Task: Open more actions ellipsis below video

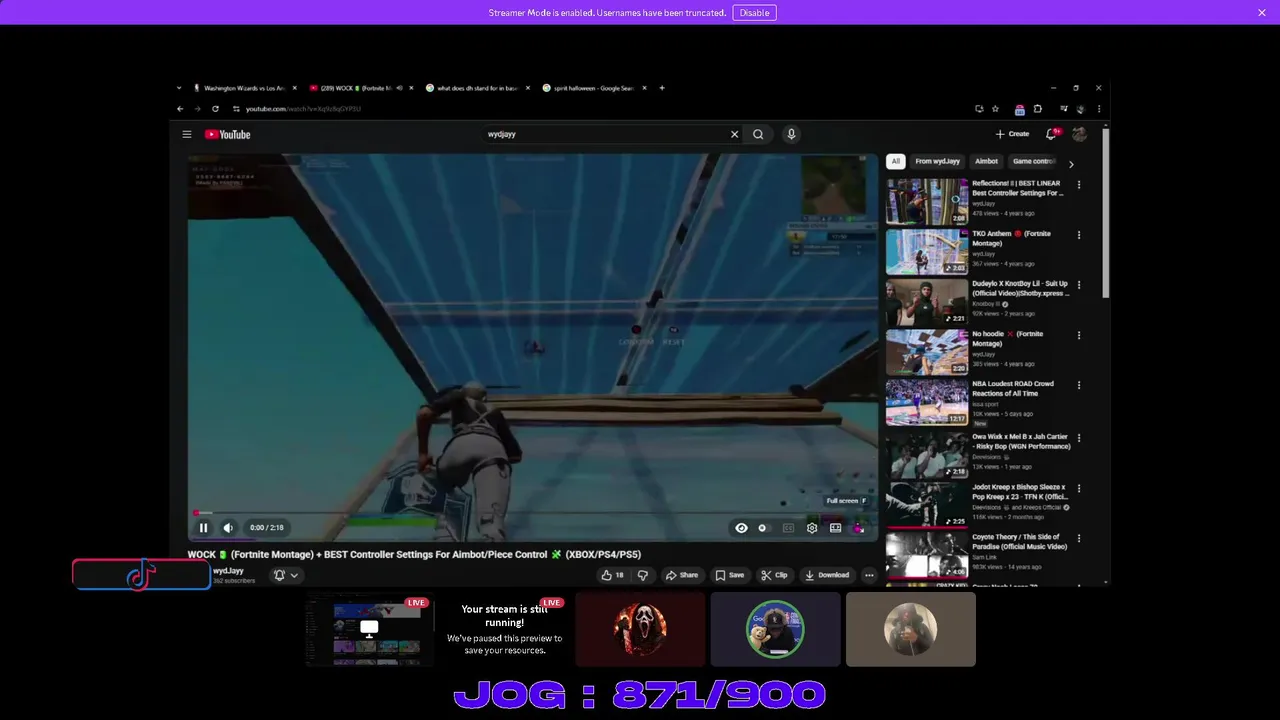Action: [x=869, y=575]
